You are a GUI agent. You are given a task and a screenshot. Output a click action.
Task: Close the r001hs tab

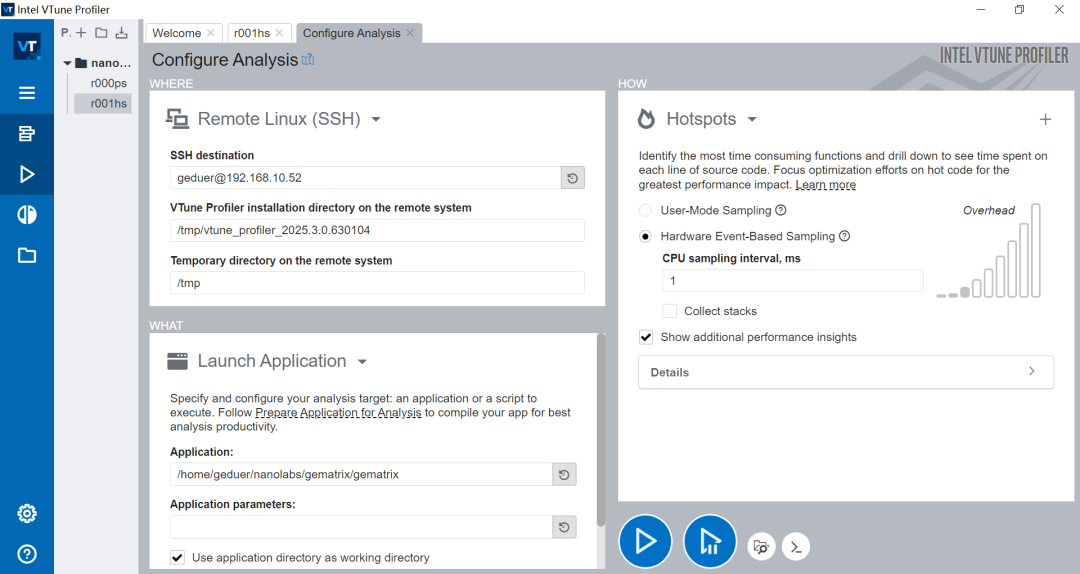(x=279, y=32)
